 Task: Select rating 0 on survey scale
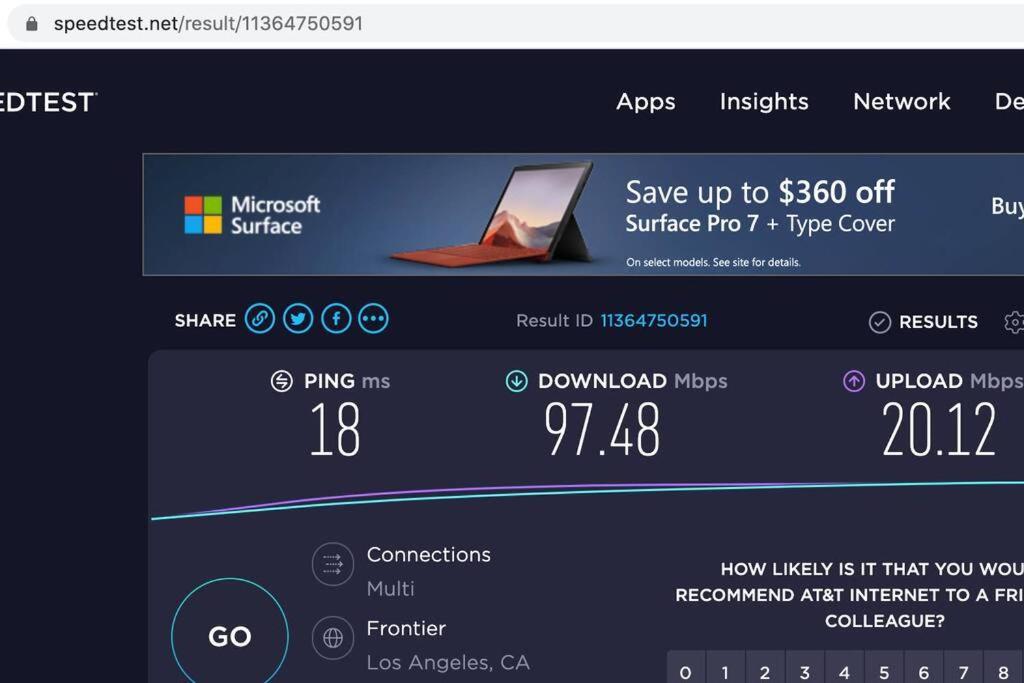point(686,672)
